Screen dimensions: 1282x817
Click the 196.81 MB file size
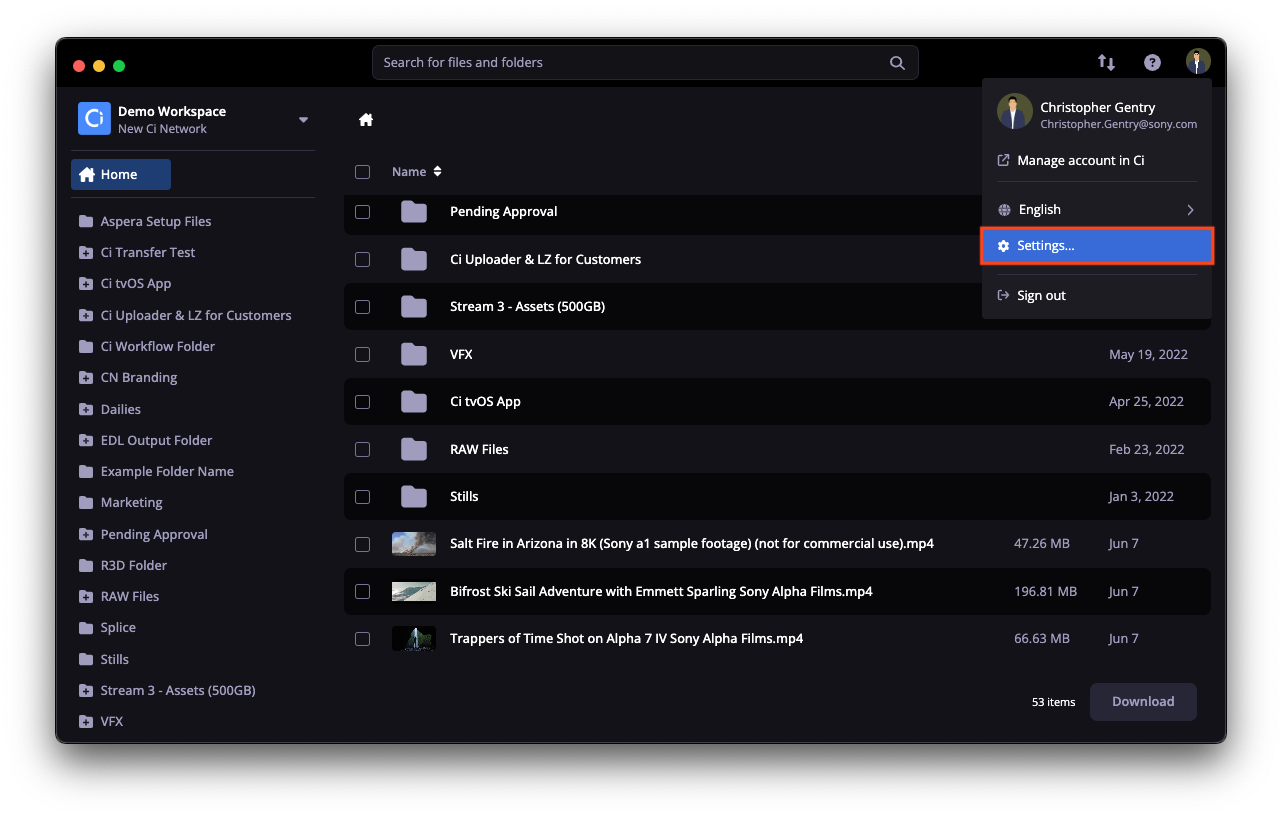click(1045, 591)
